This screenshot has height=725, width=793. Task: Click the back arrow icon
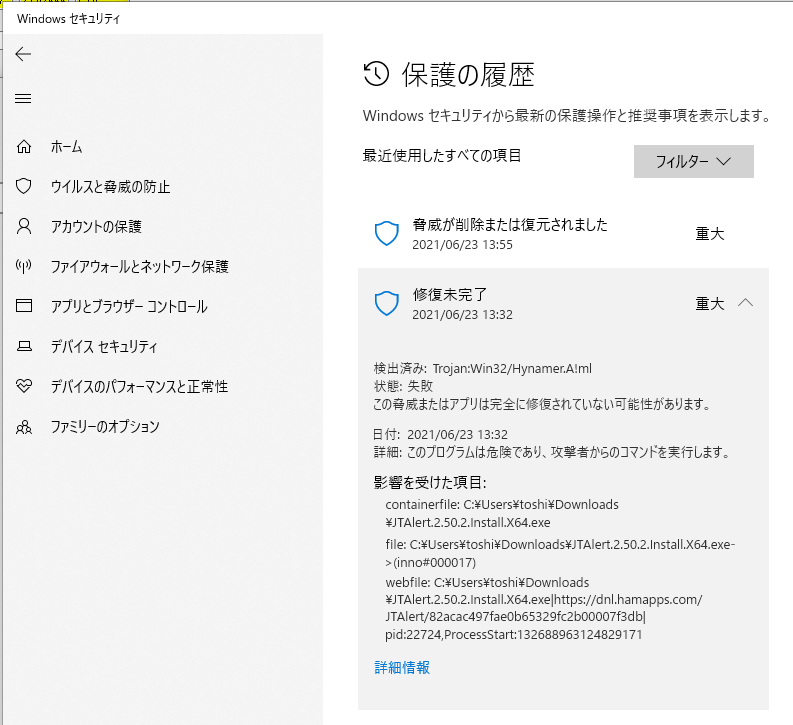click(x=23, y=54)
